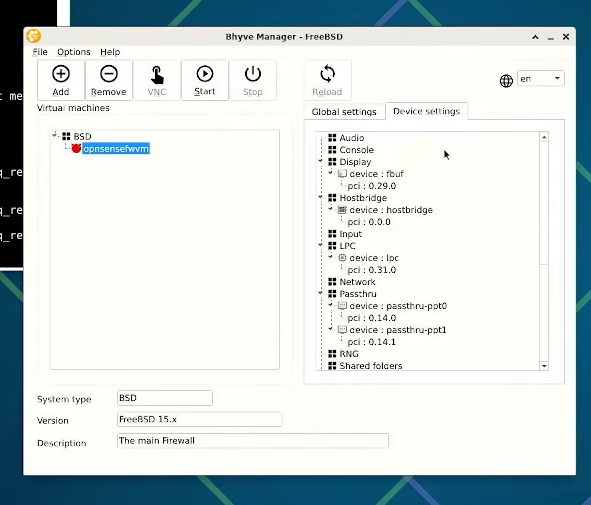Collapse the Display device category
This screenshot has height=505, width=591.
coord(320,161)
